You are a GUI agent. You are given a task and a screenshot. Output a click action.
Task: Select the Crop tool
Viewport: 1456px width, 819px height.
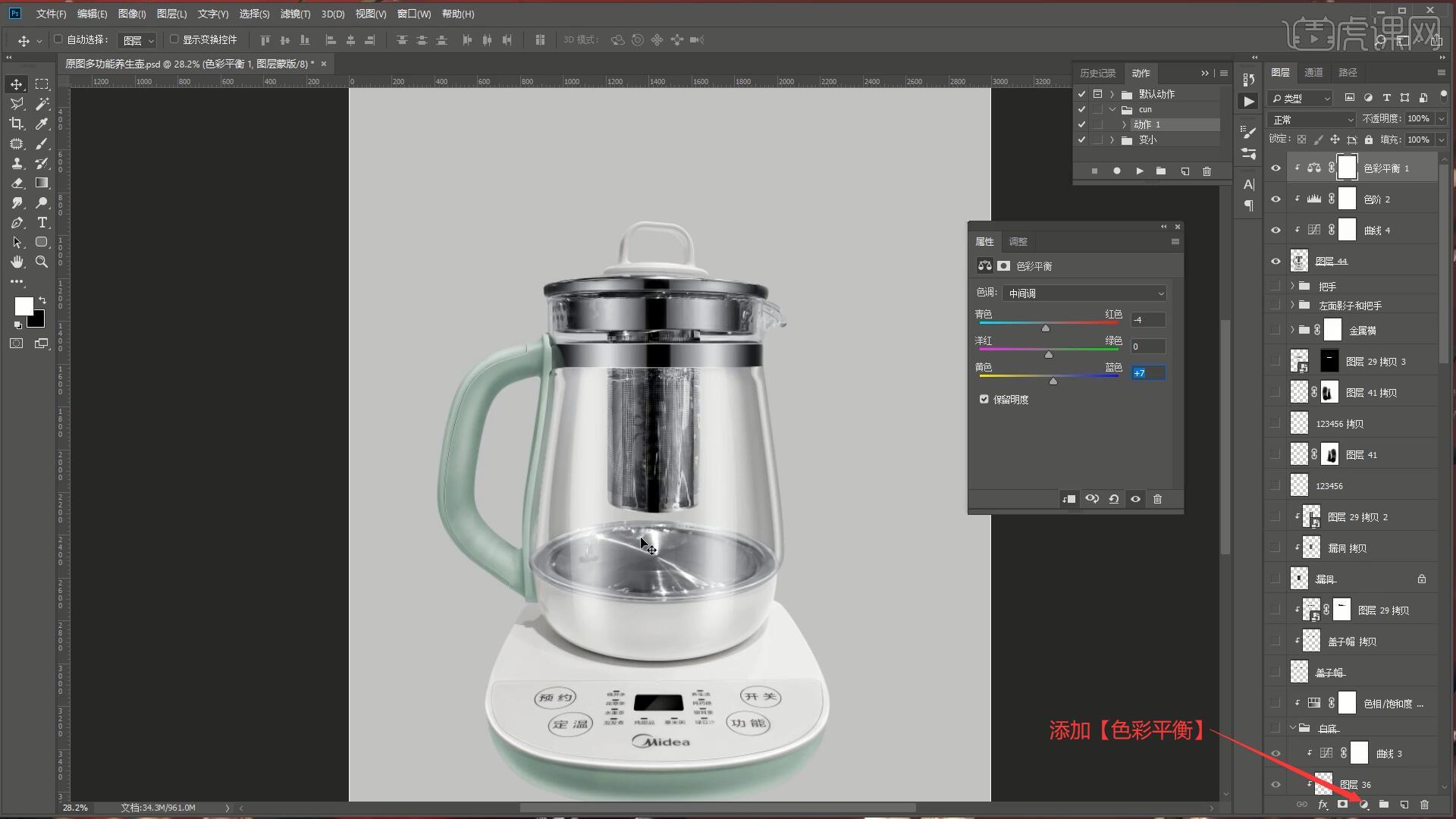point(17,124)
